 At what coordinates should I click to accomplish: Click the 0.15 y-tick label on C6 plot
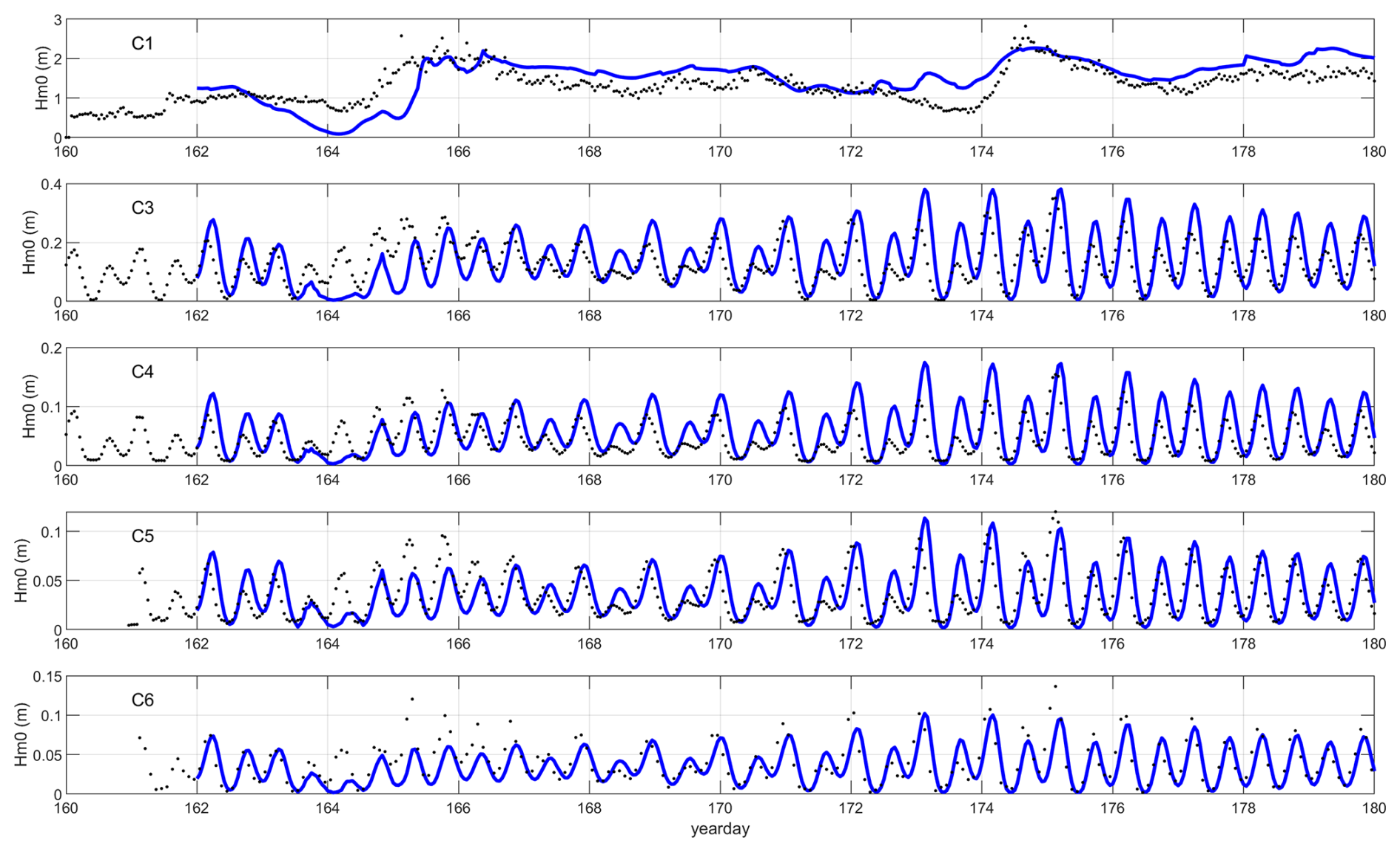pyautogui.click(x=47, y=676)
